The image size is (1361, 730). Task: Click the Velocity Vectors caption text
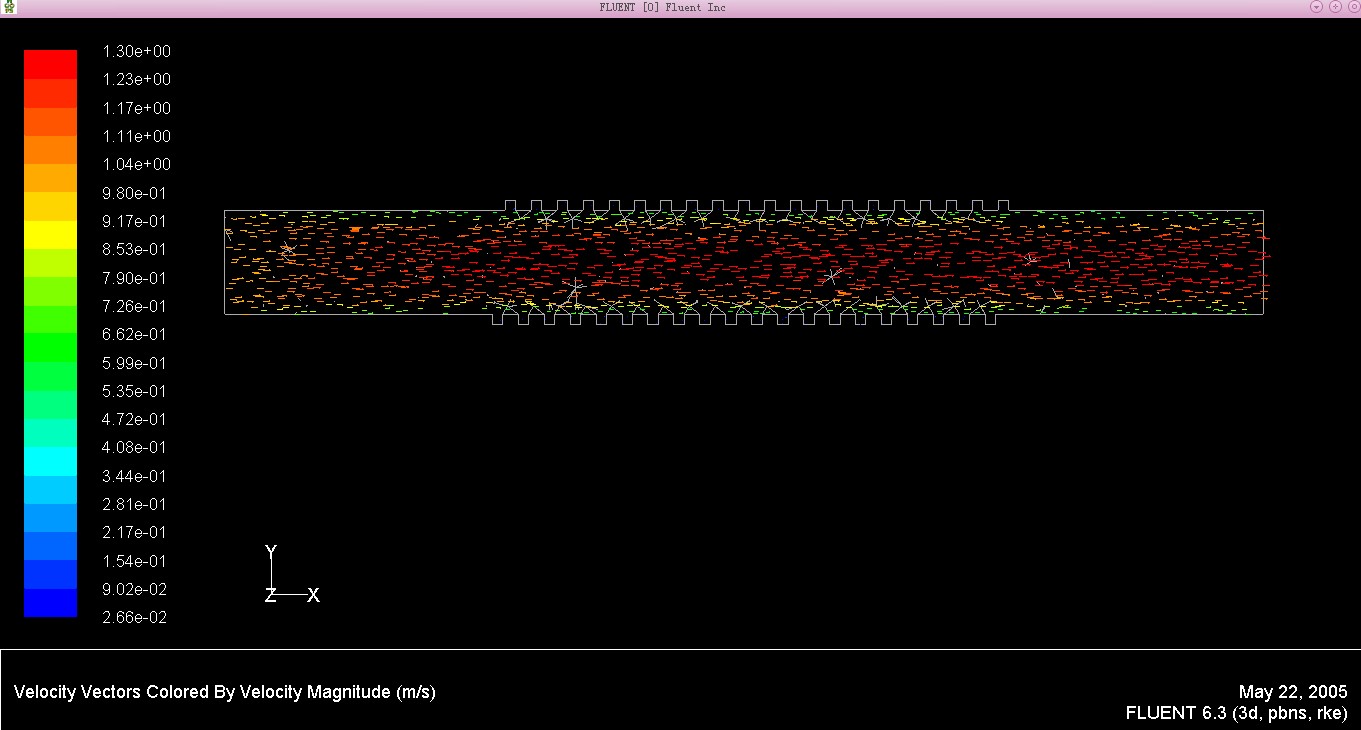coord(224,692)
